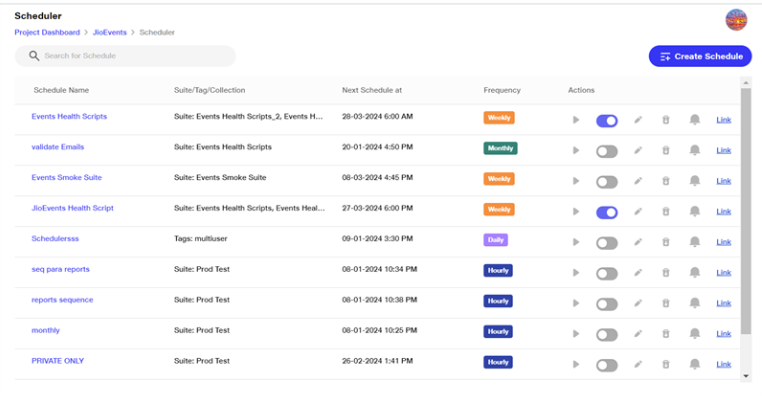The width and height of the screenshot is (762, 396).
Task: Open Link for Schedulersss row
Action: (724, 242)
